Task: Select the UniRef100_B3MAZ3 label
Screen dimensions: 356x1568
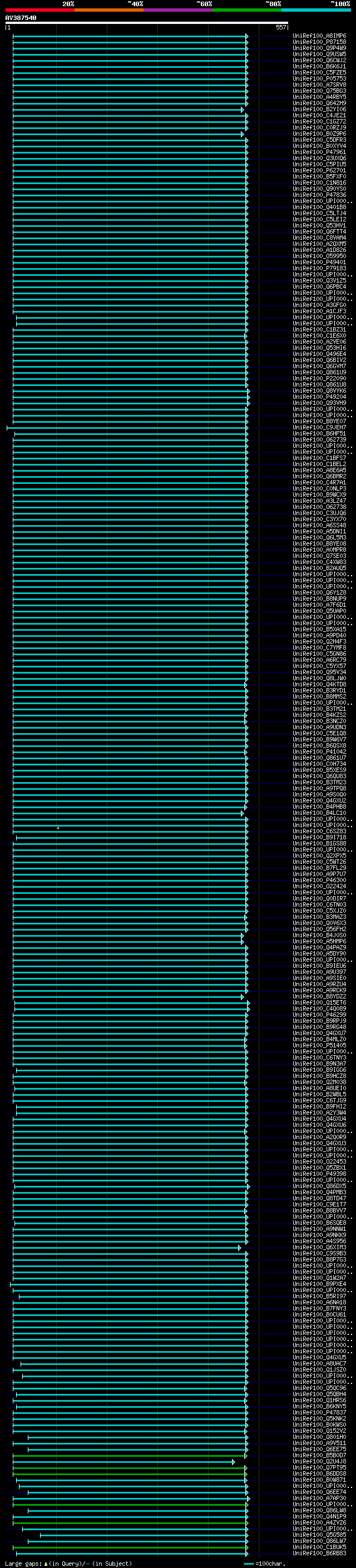Action: (319, 917)
